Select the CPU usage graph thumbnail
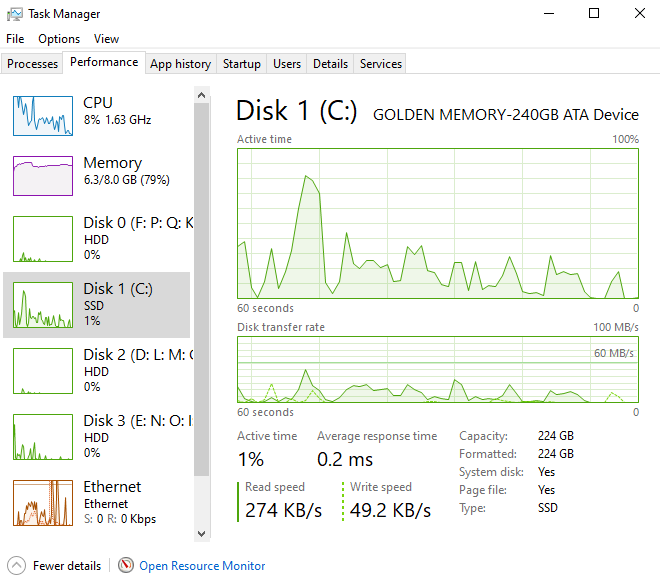660x587 pixels. coord(43,116)
